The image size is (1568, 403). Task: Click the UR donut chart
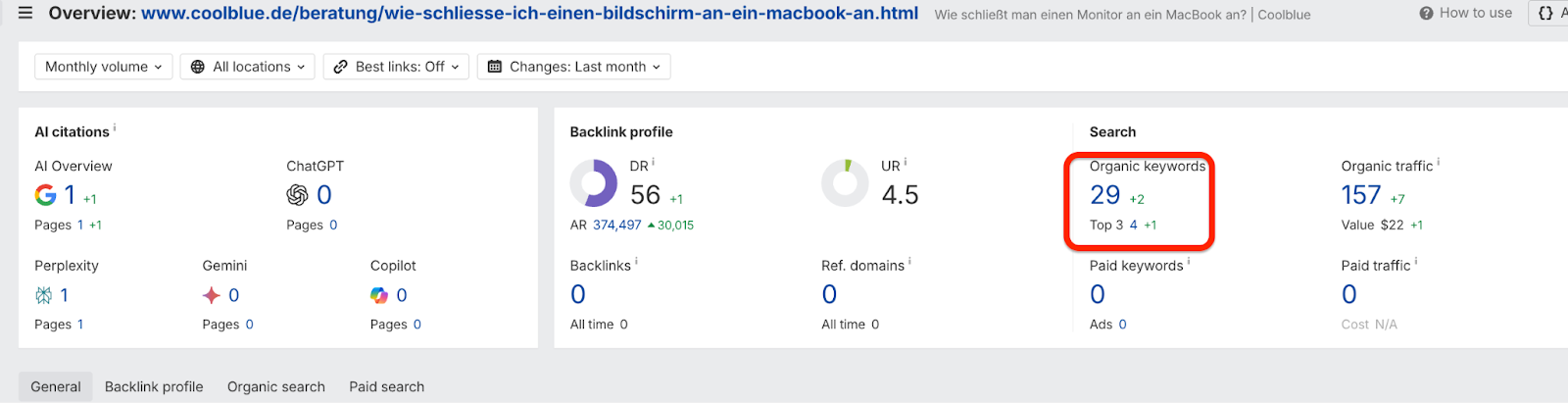[845, 183]
